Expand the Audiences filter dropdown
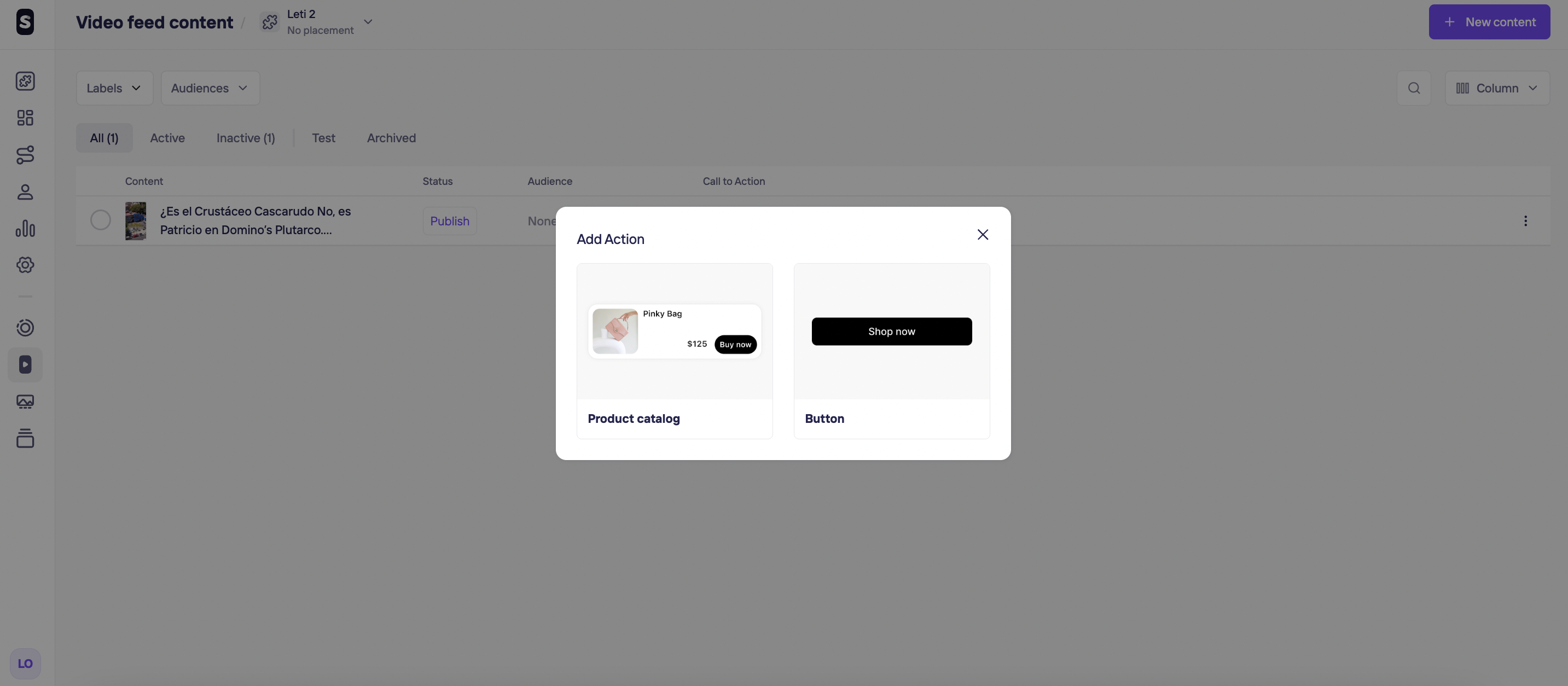 [x=210, y=88]
